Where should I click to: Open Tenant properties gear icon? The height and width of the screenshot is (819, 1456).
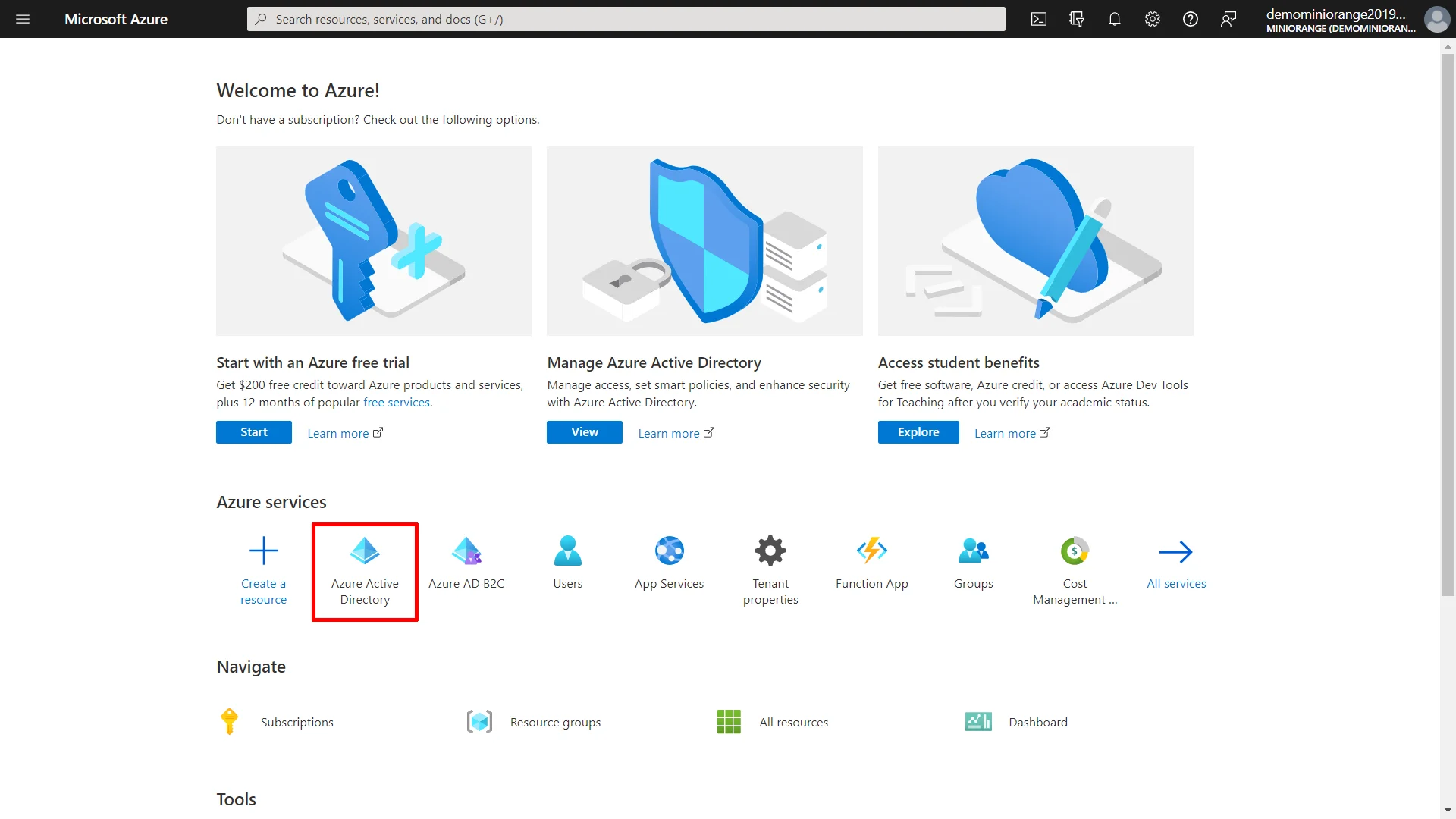[x=770, y=551]
